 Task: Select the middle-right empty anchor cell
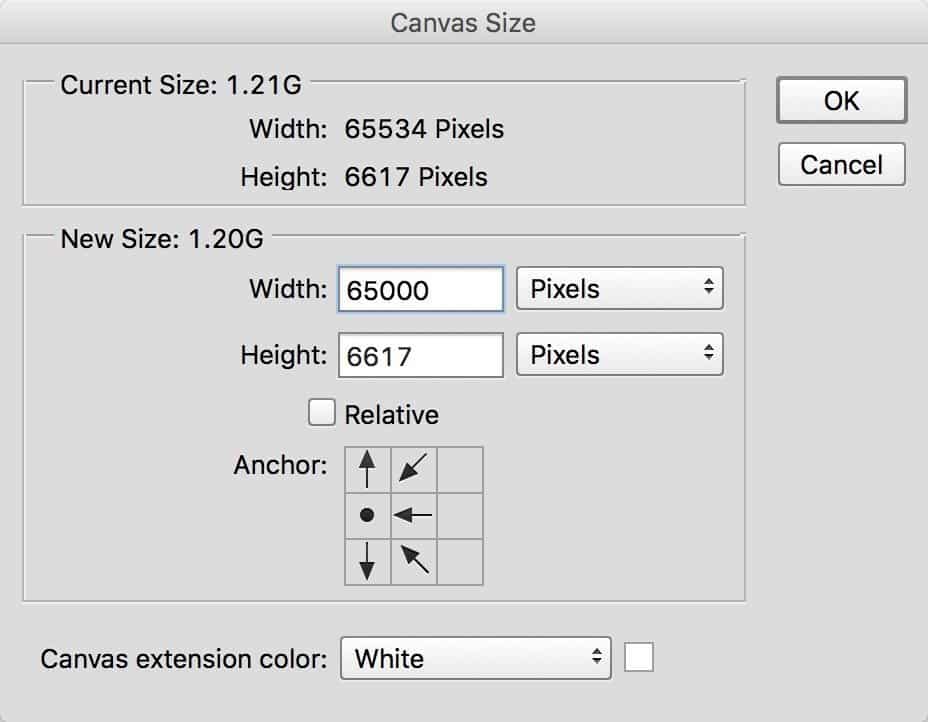(460, 515)
